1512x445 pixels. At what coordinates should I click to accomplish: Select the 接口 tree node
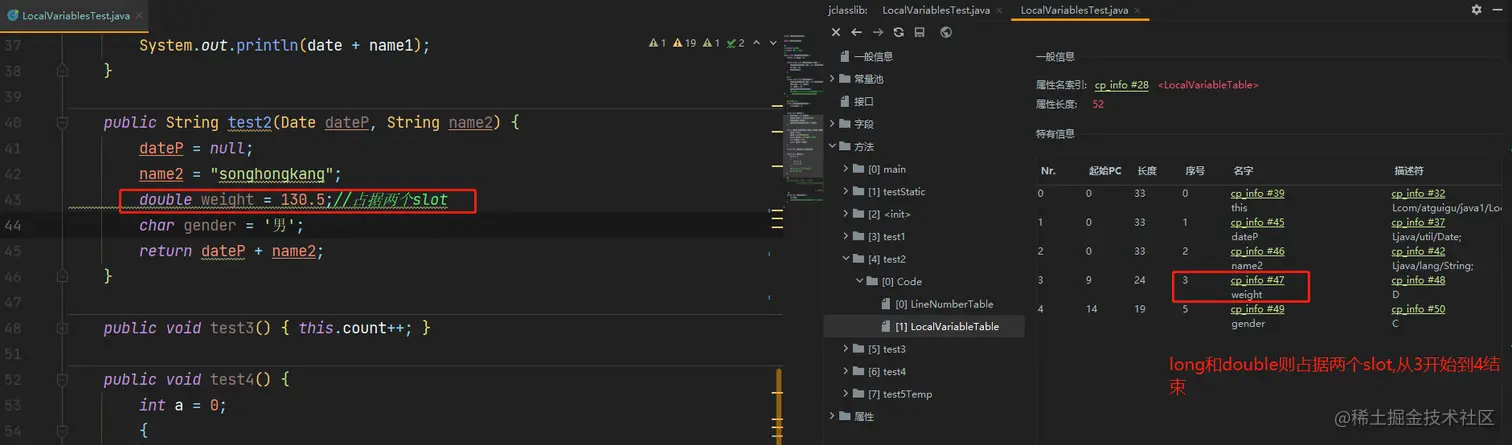tap(864, 101)
